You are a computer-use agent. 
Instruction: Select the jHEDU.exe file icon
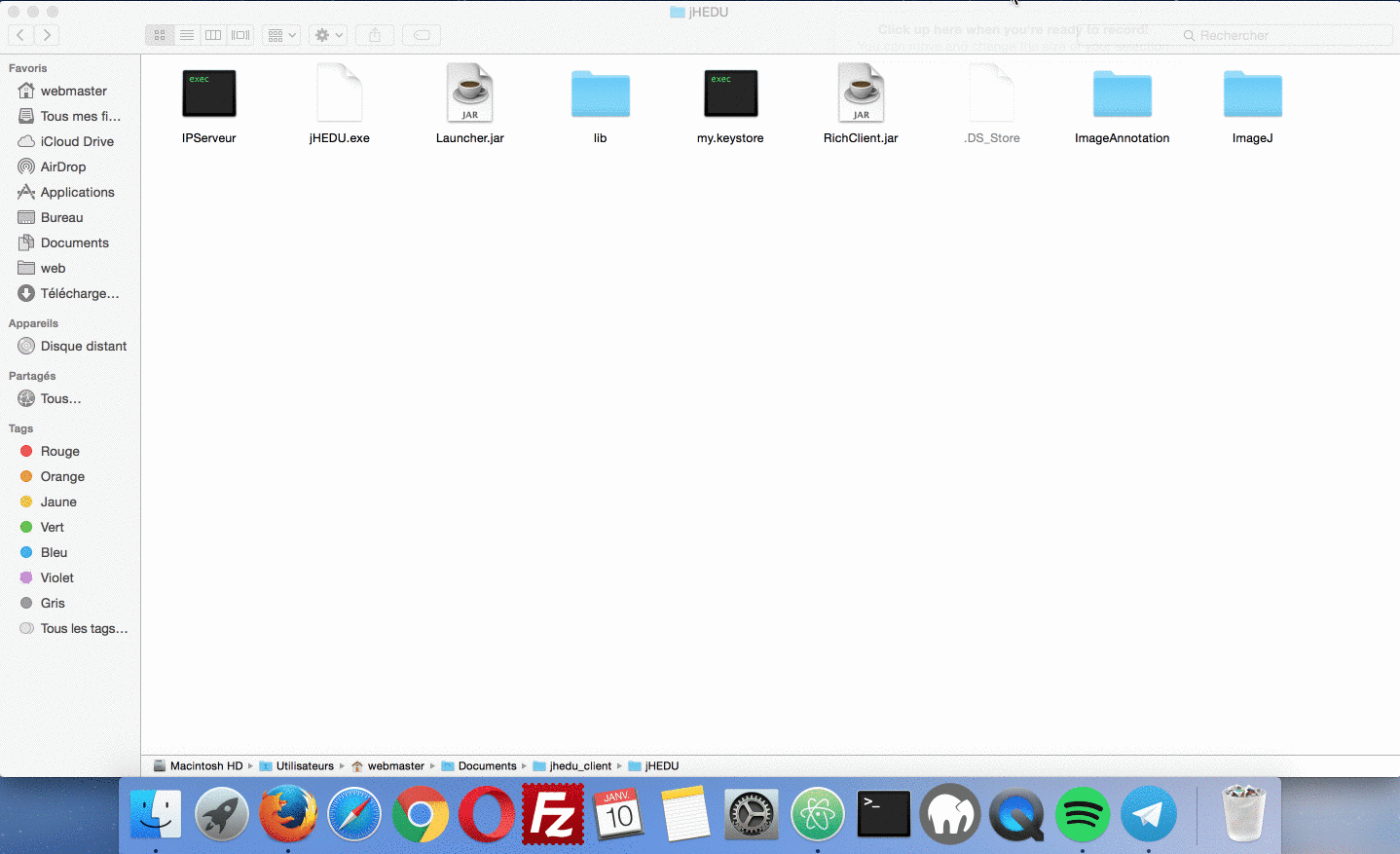(340, 93)
